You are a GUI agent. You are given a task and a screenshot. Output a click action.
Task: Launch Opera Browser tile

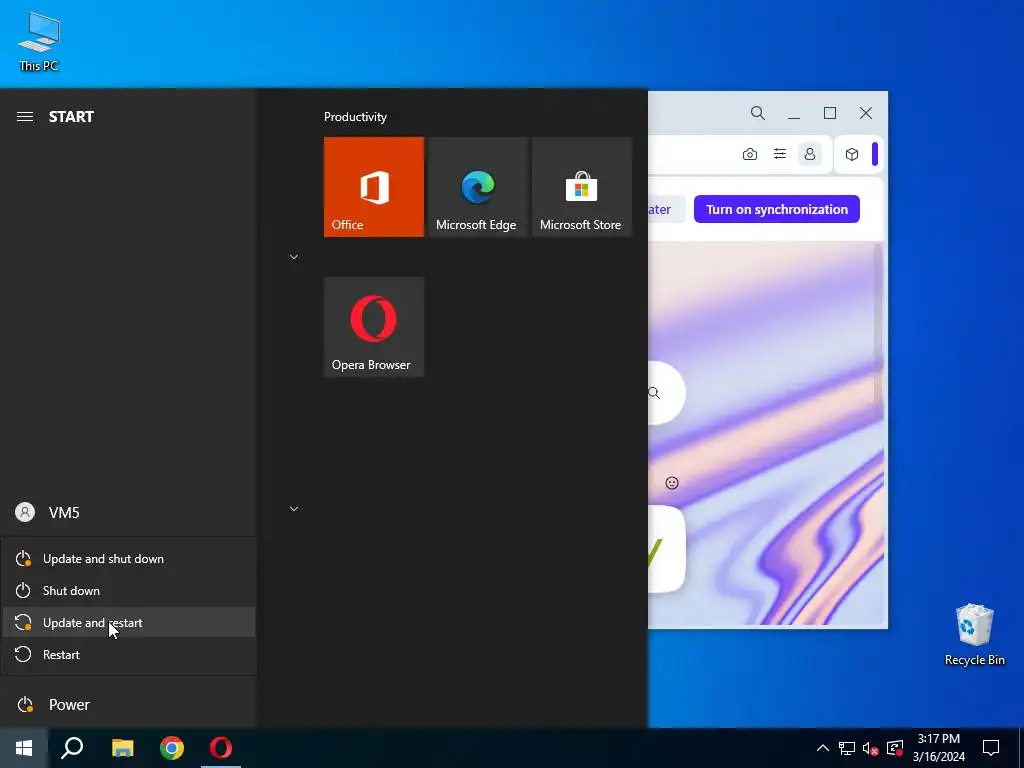(374, 327)
